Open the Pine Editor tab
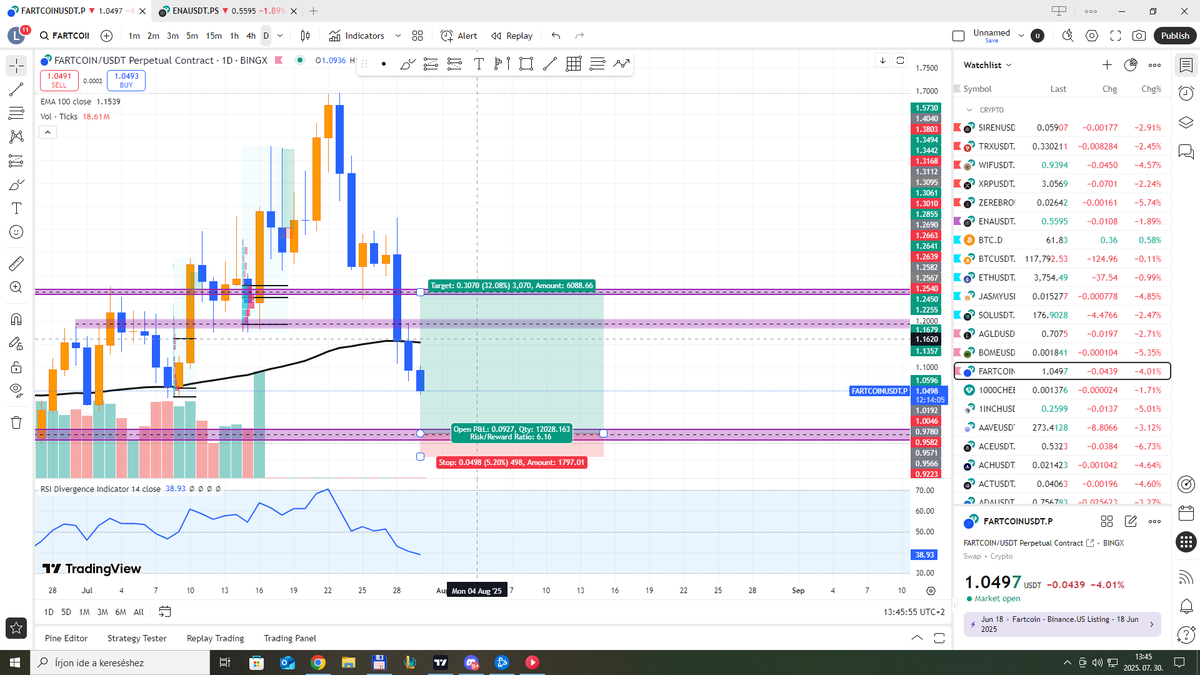This screenshot has height=675, width=1200. click(66, 638)
